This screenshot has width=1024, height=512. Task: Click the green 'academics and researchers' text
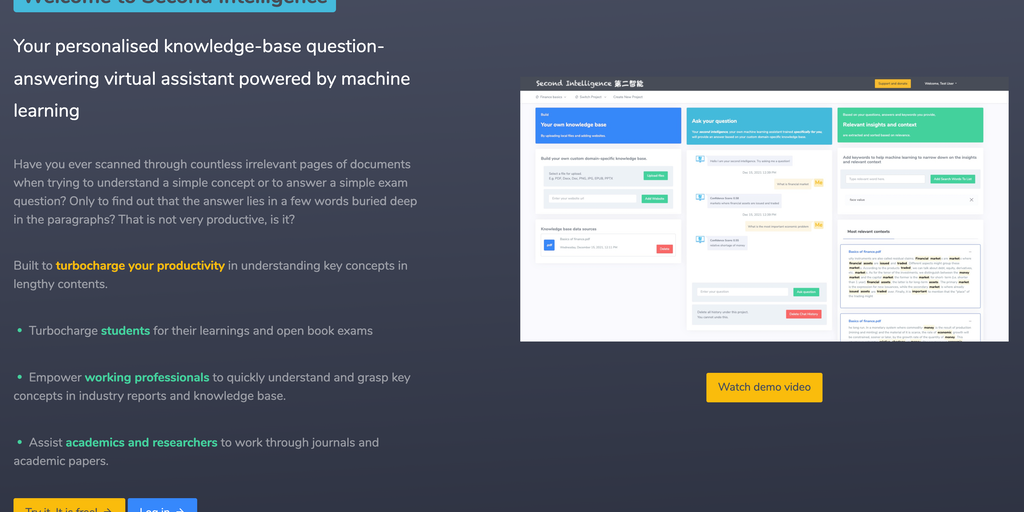(141, 442)
